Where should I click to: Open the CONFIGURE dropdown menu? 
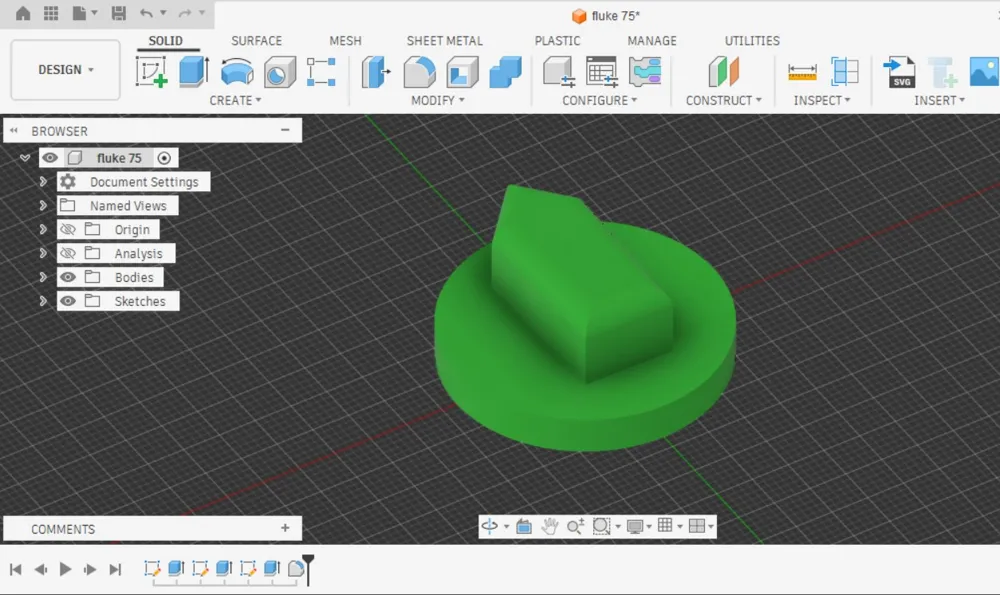tap(599, 100)
